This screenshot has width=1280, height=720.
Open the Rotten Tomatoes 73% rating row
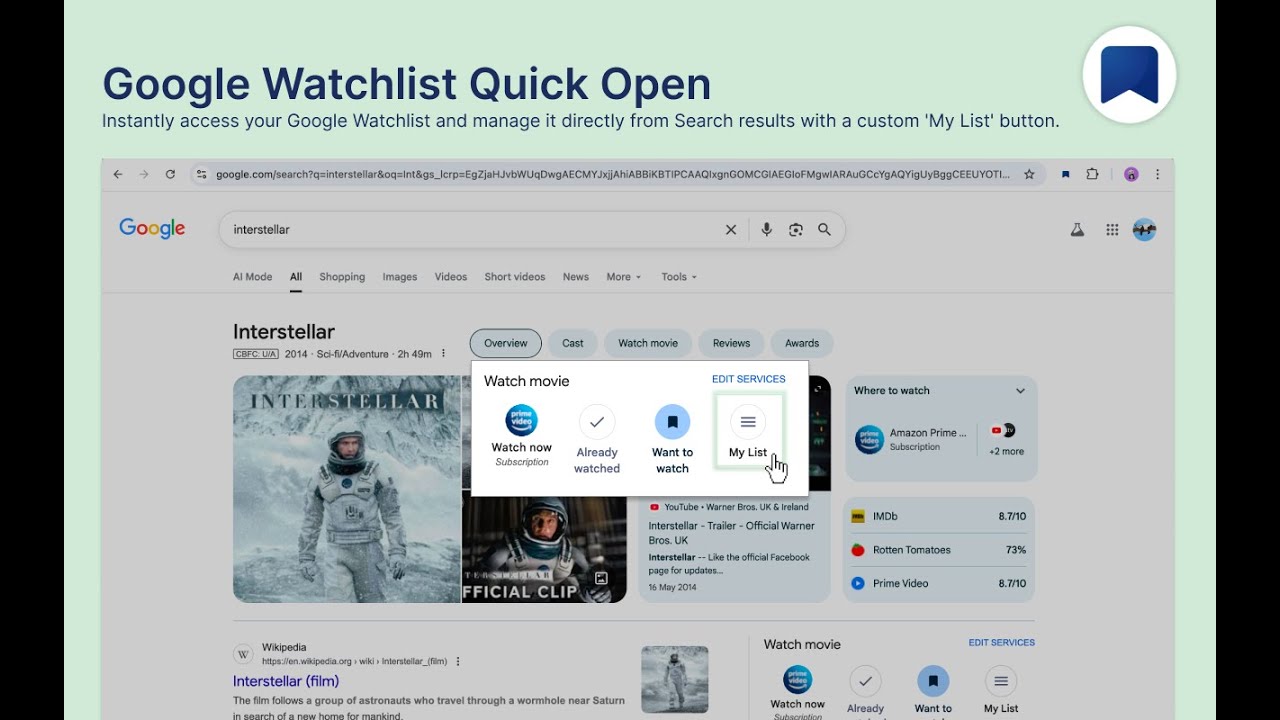940,550
